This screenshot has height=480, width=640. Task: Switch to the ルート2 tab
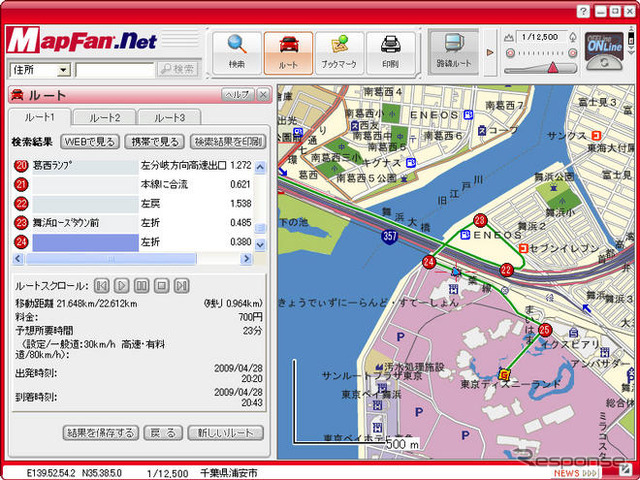tap(104, 118)
